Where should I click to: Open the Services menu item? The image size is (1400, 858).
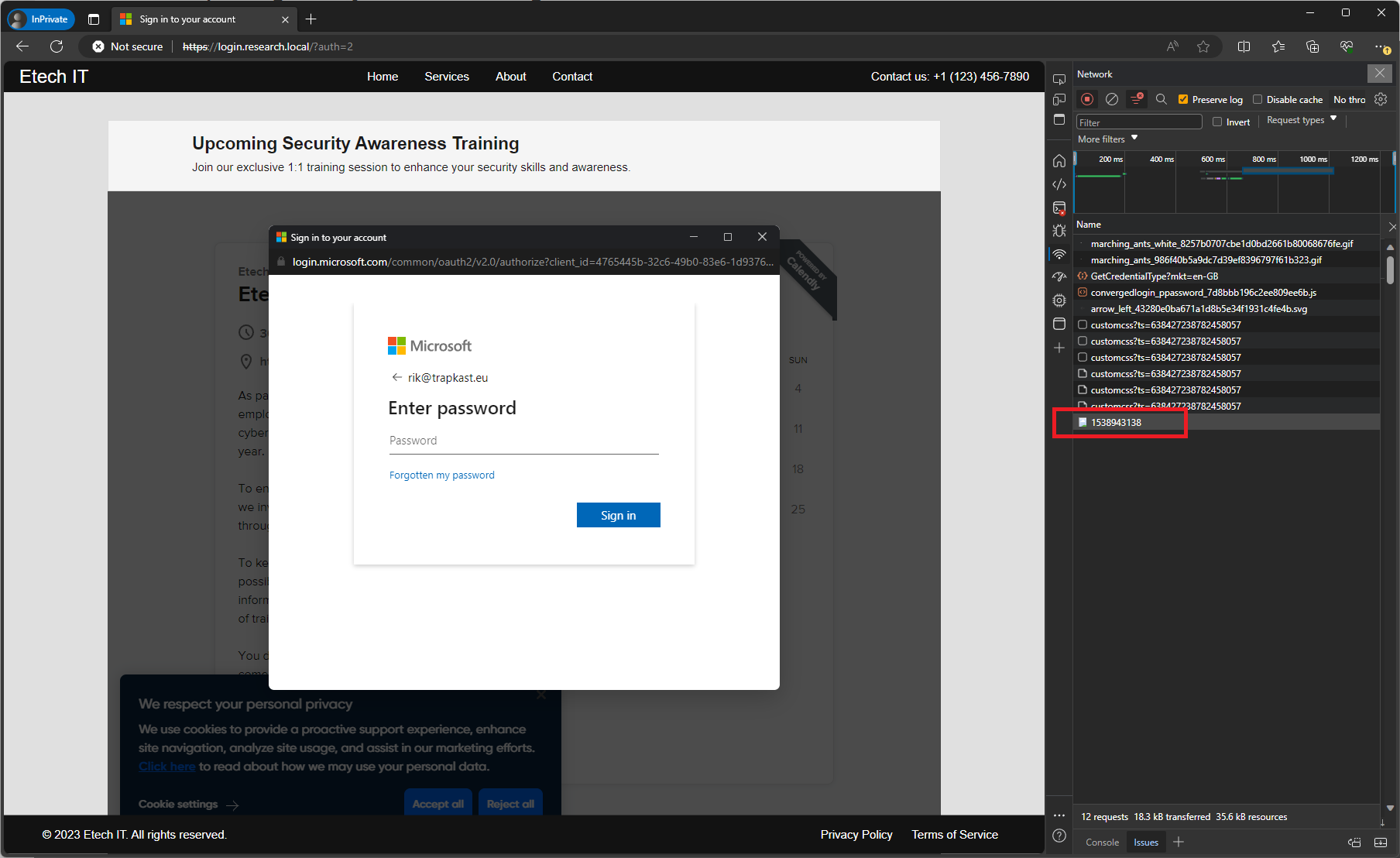point(447,77)
